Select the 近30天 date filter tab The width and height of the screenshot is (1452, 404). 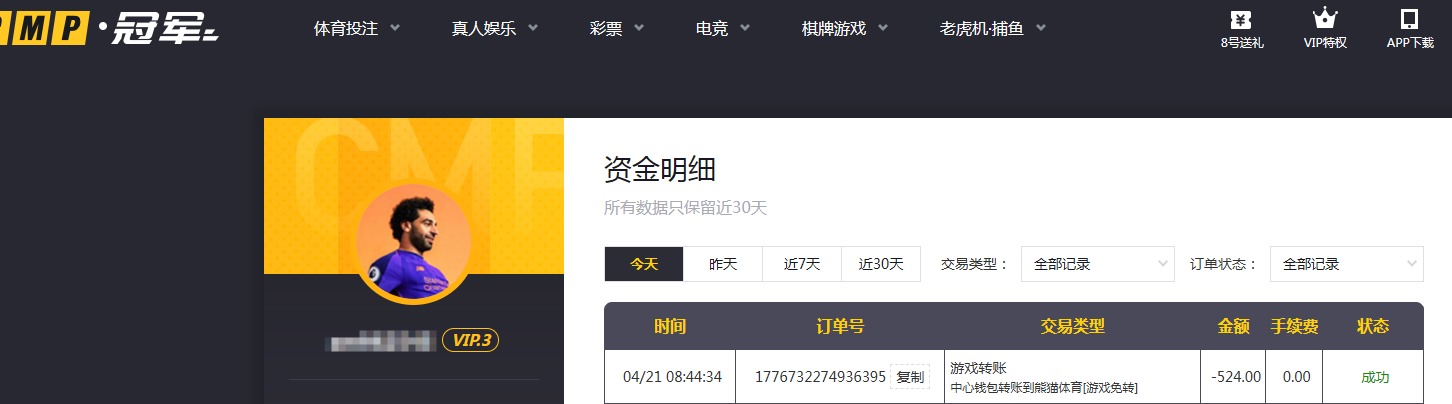(x=881, y=264)
